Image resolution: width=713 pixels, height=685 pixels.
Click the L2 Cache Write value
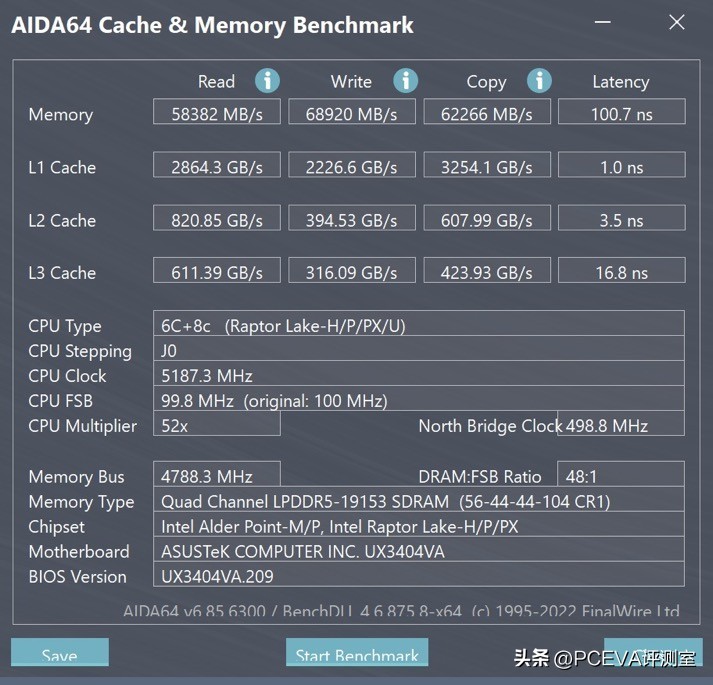pos(352,220)
